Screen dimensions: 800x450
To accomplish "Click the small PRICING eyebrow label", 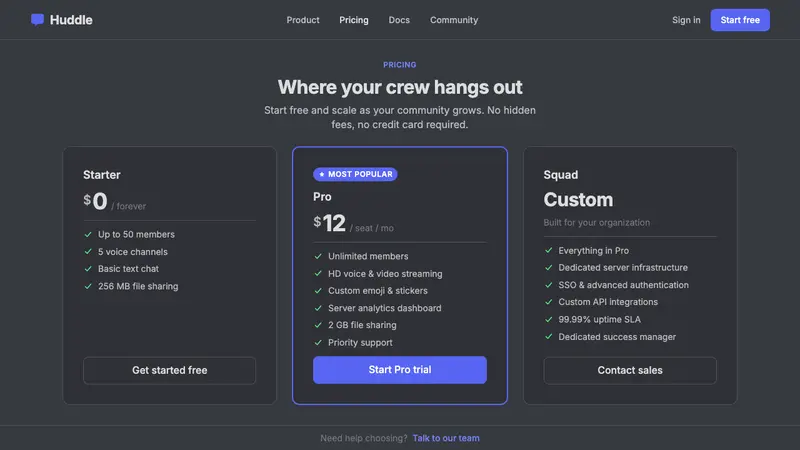I will tap(399, 65).
